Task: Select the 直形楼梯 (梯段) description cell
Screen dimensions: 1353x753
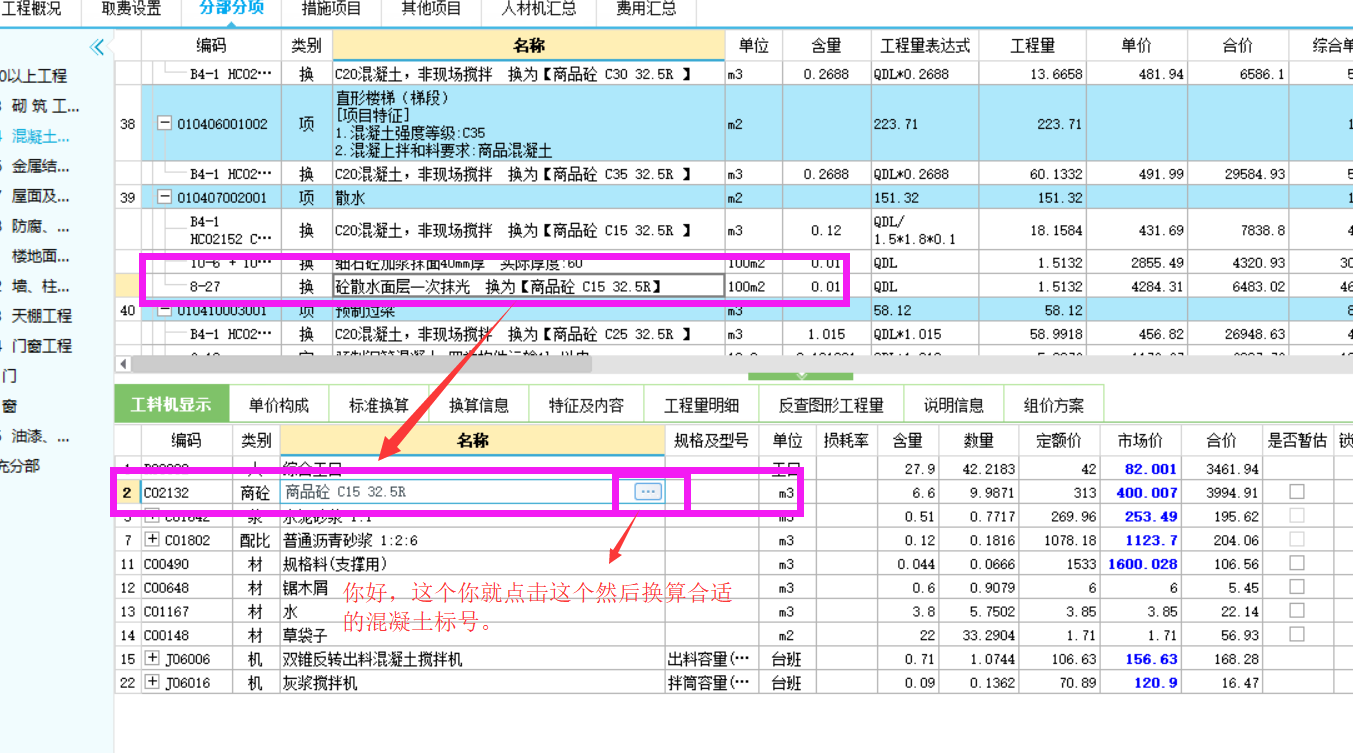Action: (528, 124)
